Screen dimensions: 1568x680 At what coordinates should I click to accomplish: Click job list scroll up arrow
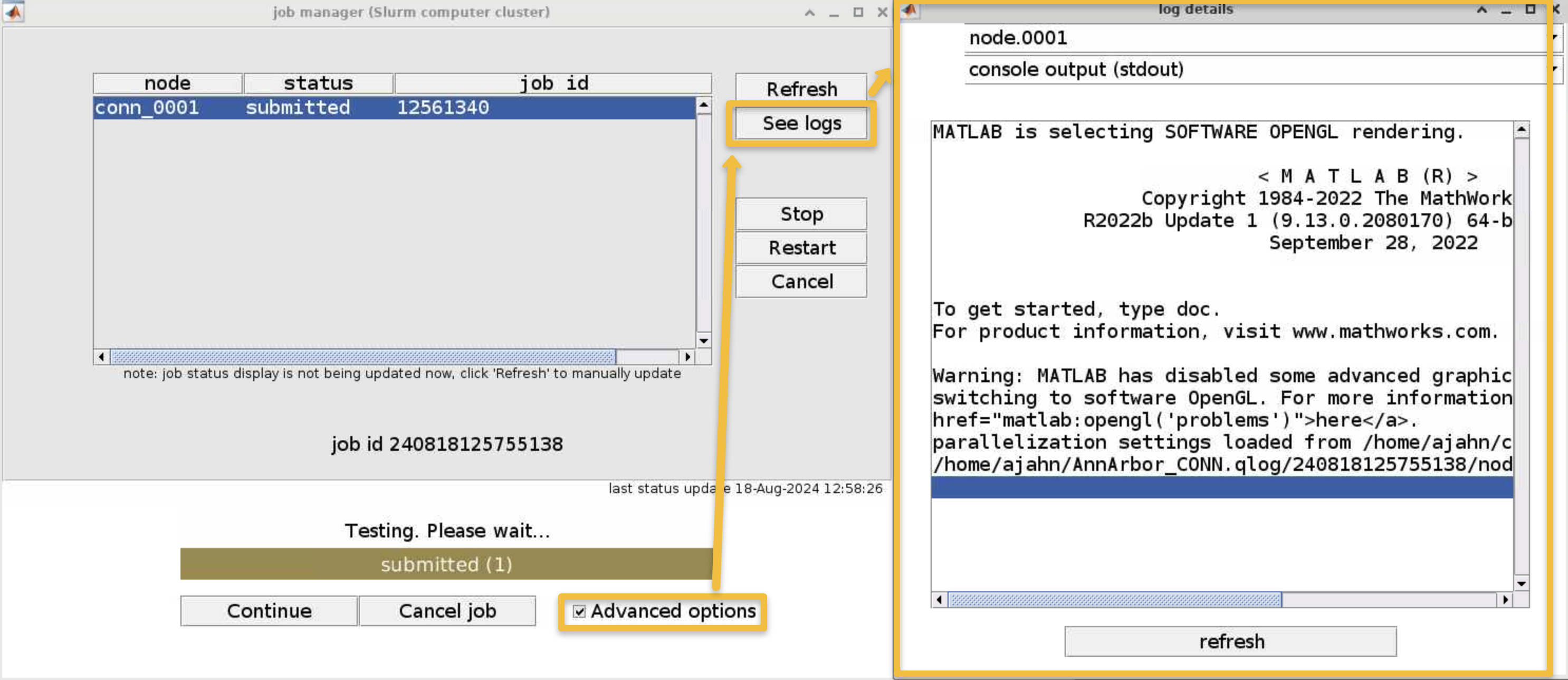tap(704, 105)
